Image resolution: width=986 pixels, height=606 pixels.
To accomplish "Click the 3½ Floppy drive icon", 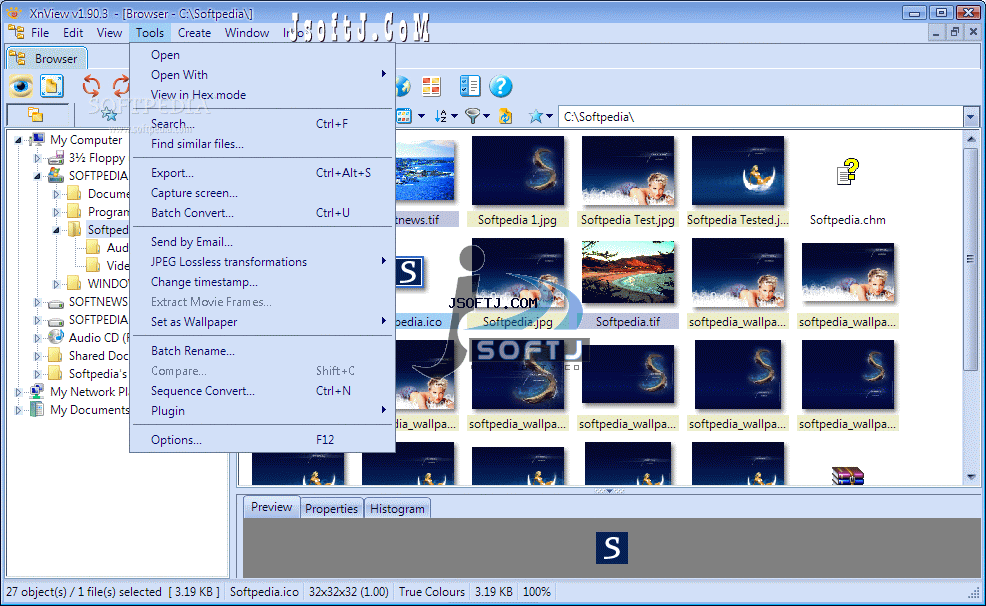I will [x=56, y=158].
